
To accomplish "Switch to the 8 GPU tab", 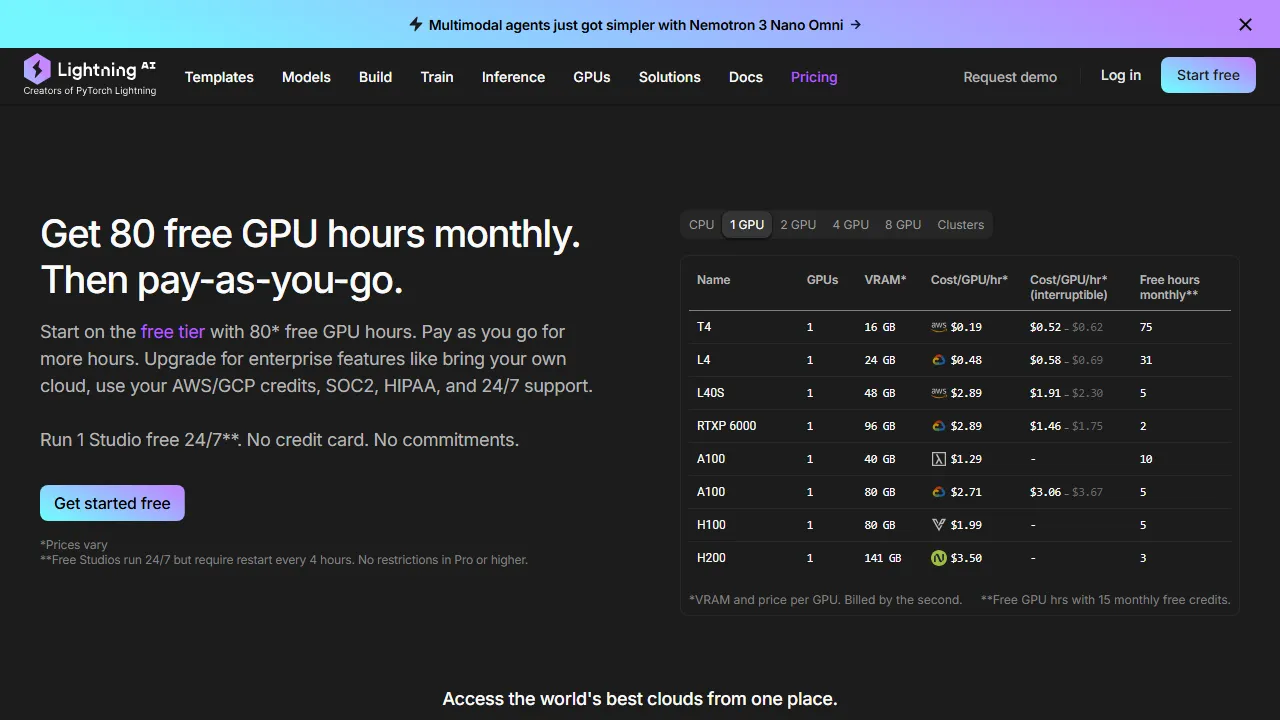I will coord(903,225).
